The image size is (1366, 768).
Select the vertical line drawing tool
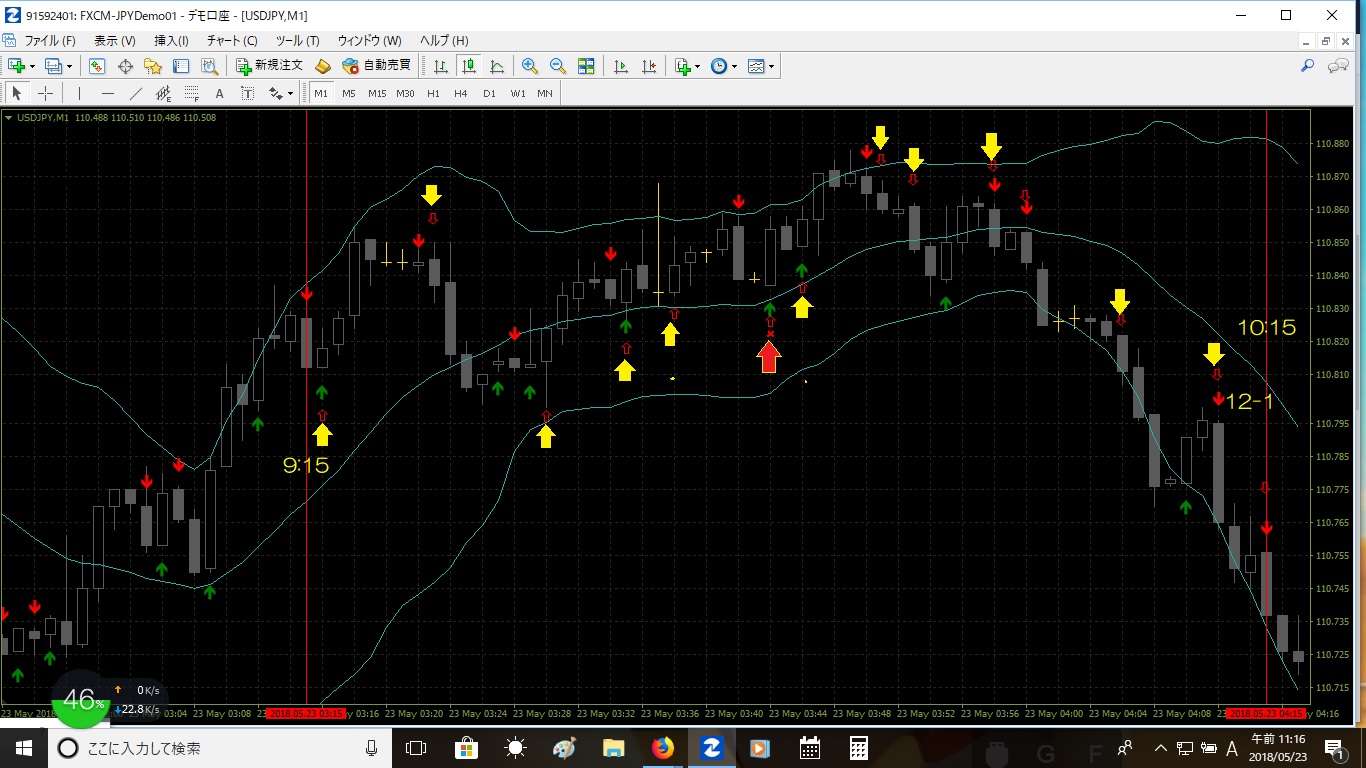[x=79, y=93]
